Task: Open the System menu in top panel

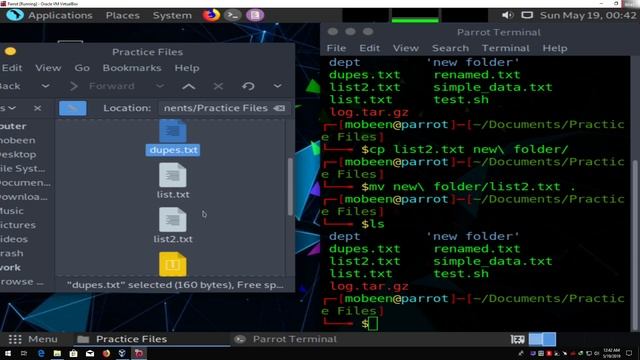Action: pyautogui.click(x=172, y=16)
